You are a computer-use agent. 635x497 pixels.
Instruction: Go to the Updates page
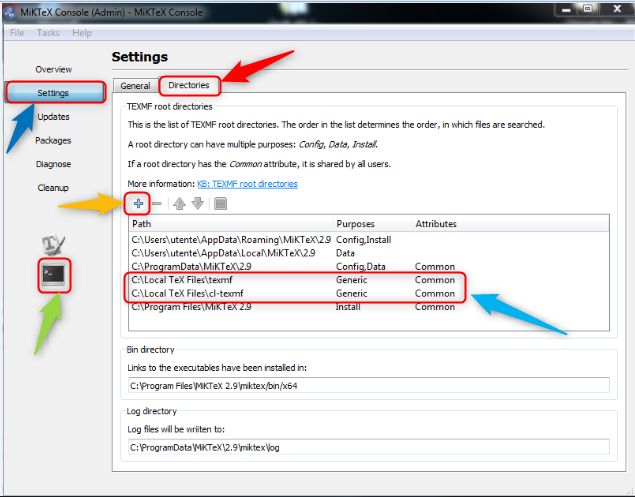(x=53, y=117)
